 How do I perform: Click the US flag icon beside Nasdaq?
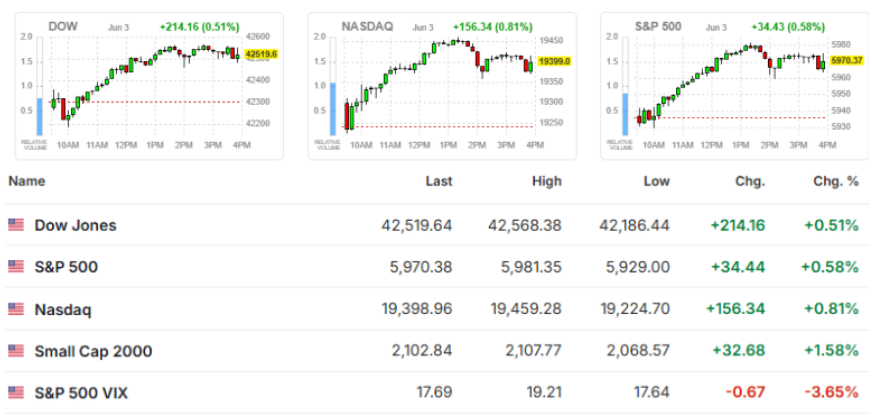[16, 309]
